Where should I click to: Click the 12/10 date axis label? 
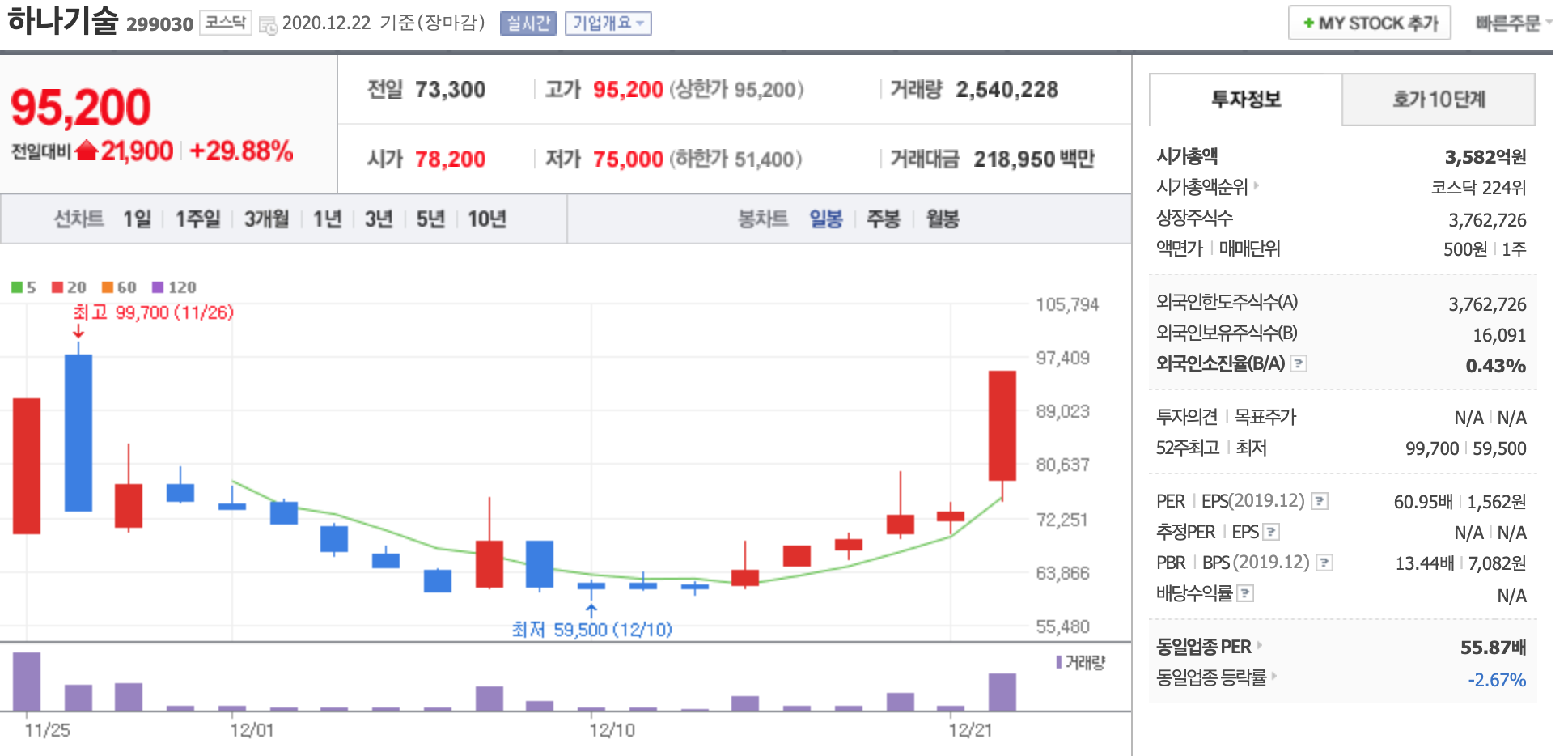[x=612, y=730]
